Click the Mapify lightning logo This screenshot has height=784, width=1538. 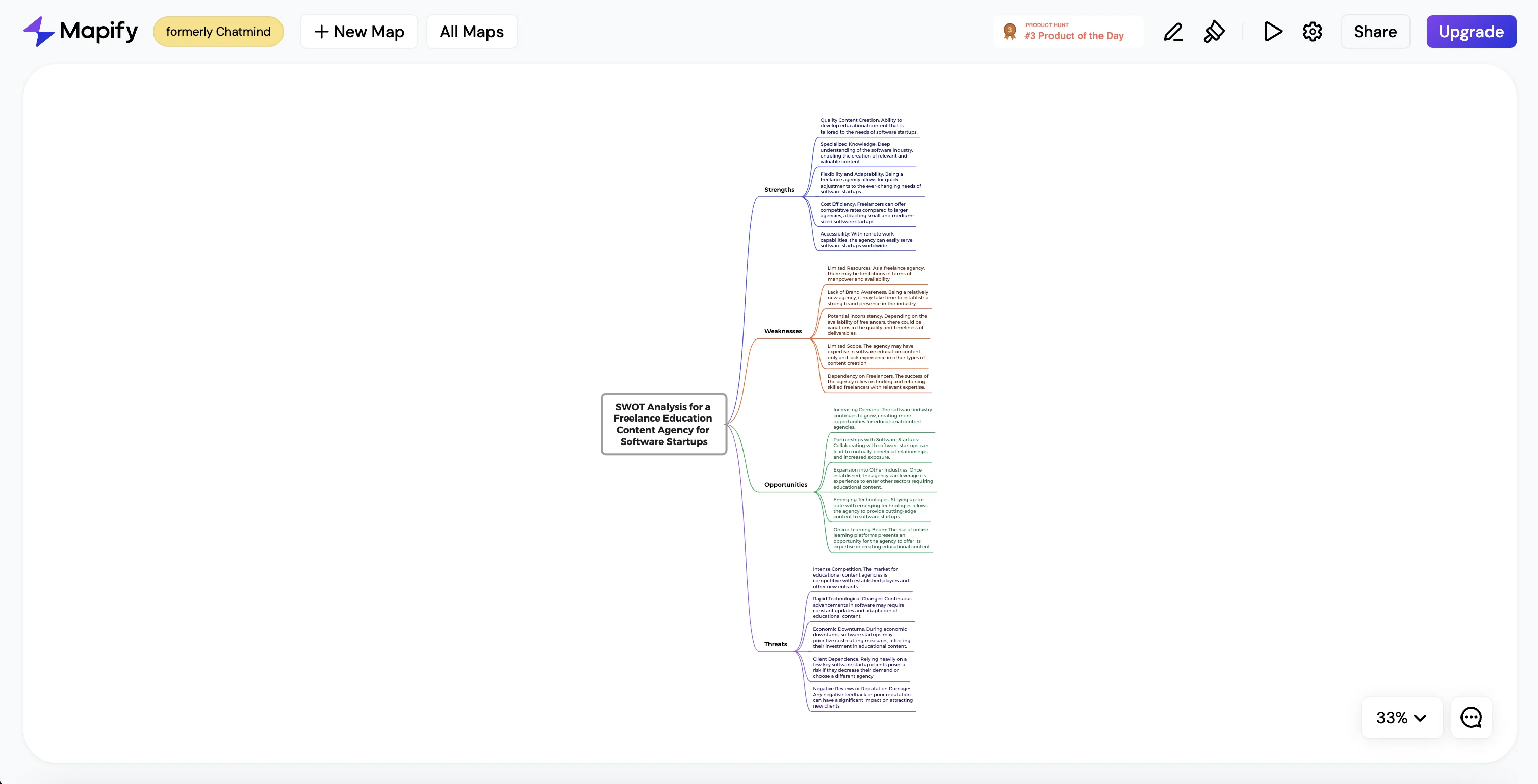point(39,32)
